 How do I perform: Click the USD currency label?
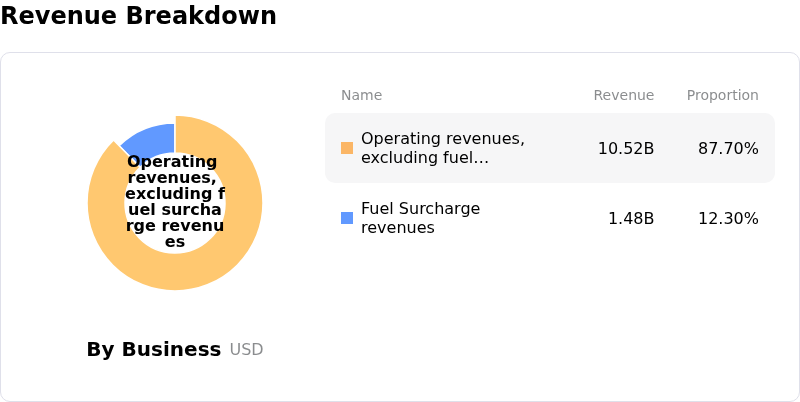[x=246, y=349]
